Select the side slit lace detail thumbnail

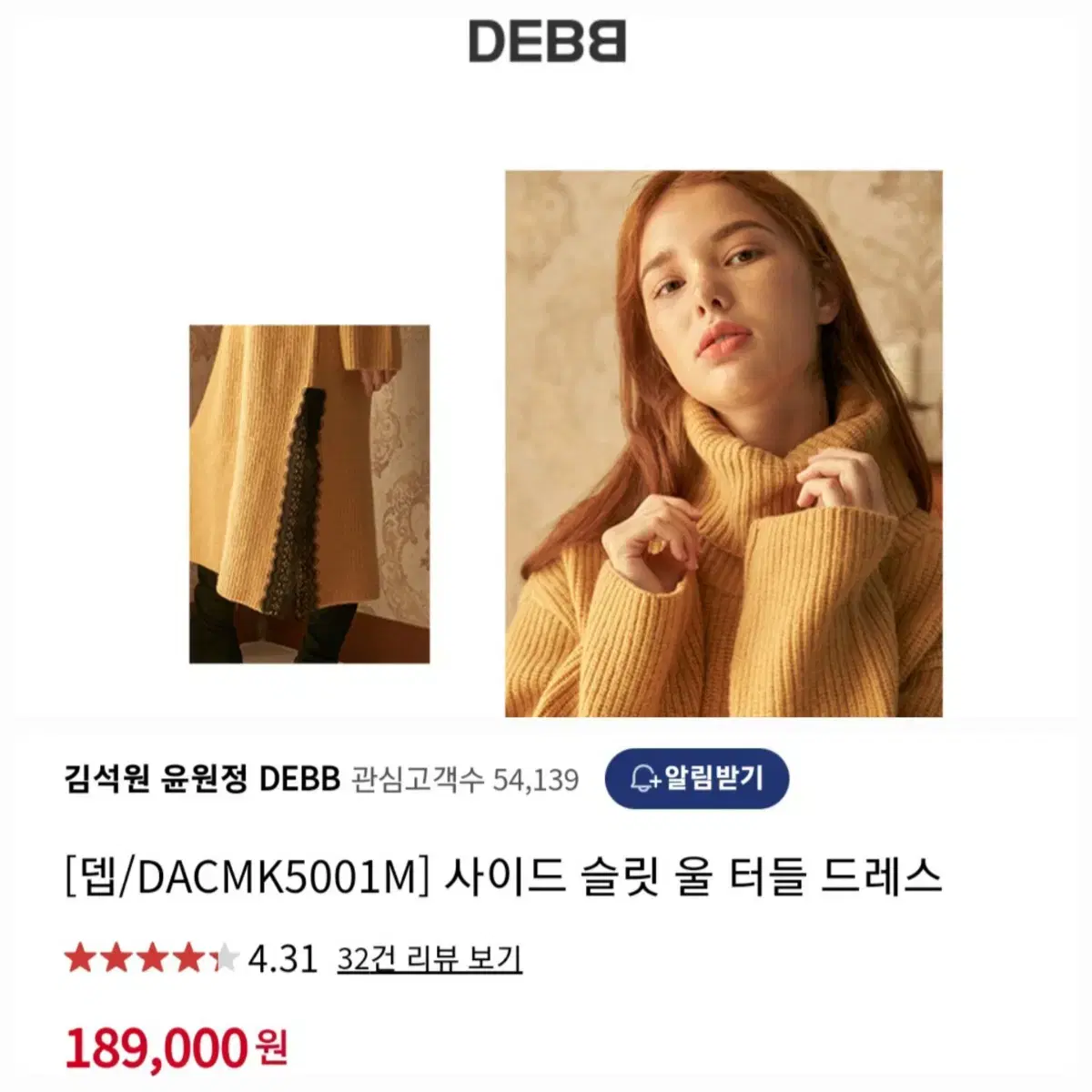(309, 494)
